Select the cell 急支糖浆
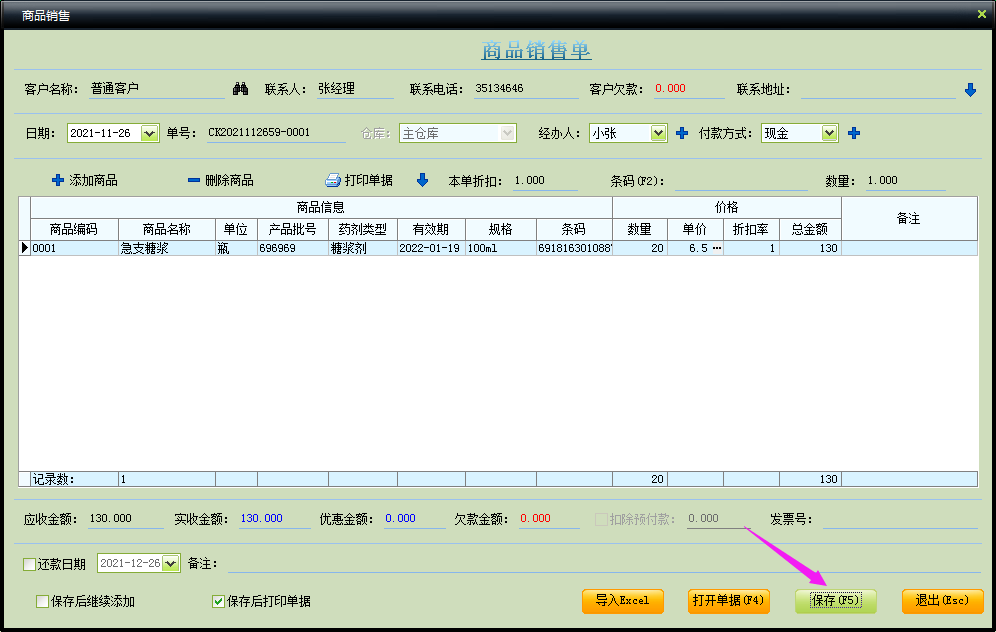 (x=166, y=248)
